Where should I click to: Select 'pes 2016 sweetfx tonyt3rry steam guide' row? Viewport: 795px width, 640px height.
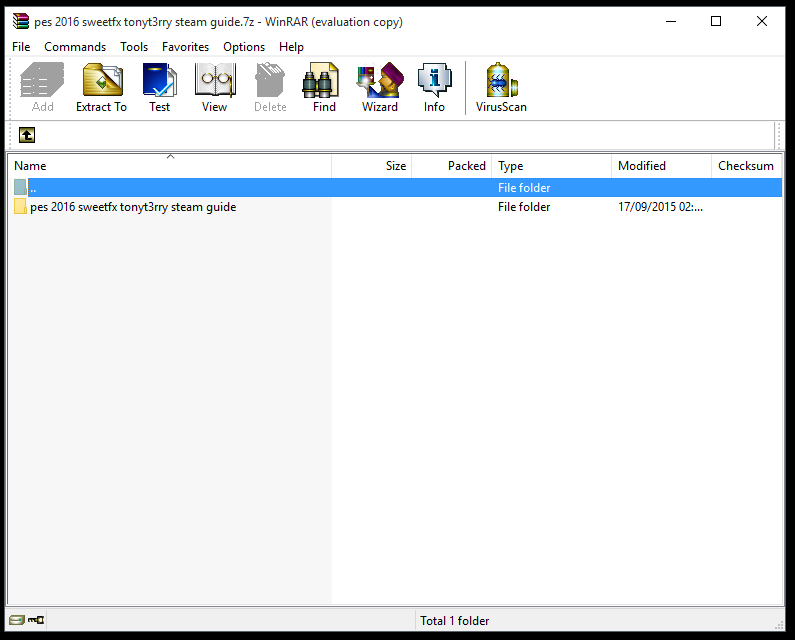[398, 207]
